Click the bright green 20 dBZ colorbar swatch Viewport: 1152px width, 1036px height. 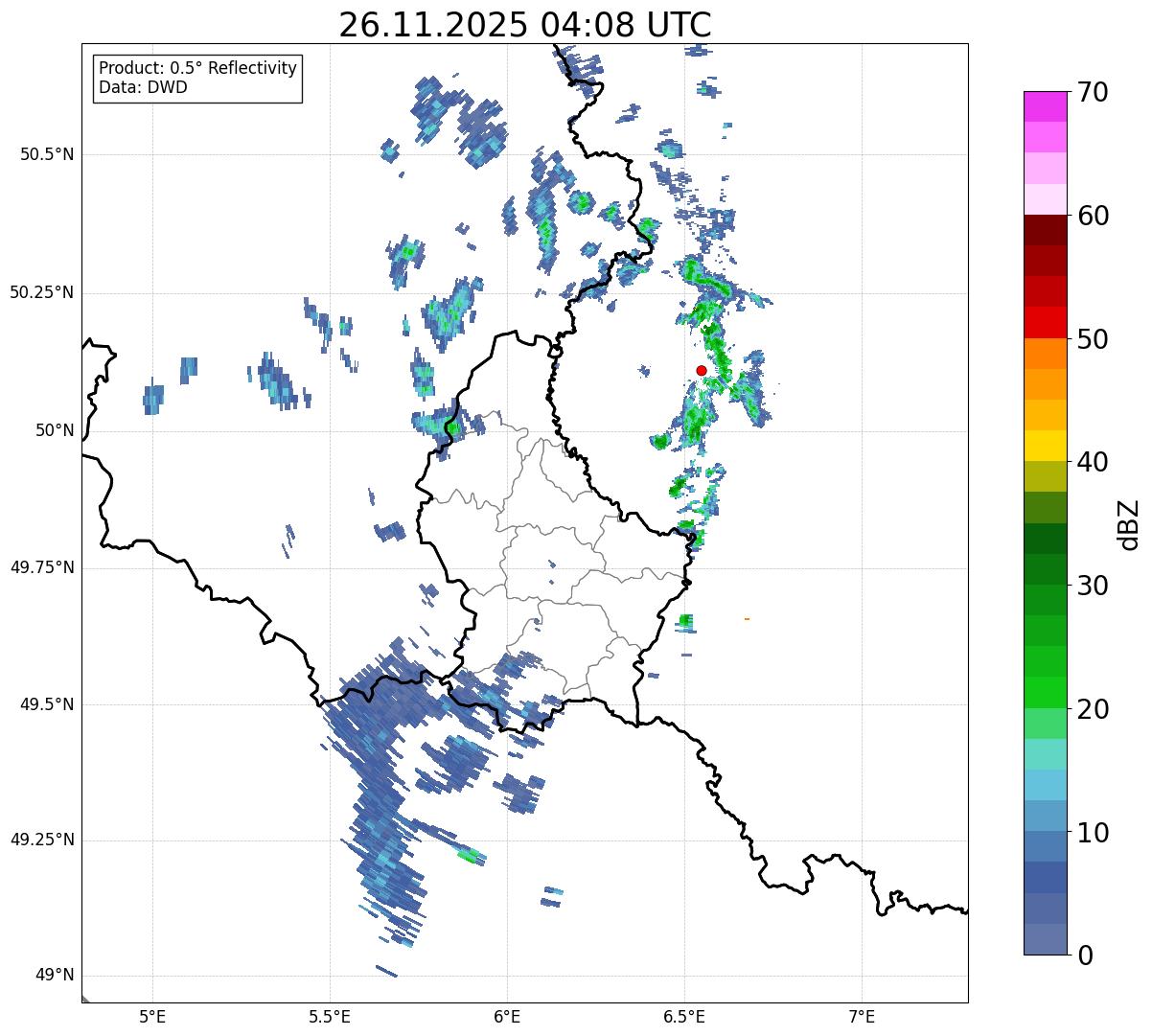(x=1046, y=693)
